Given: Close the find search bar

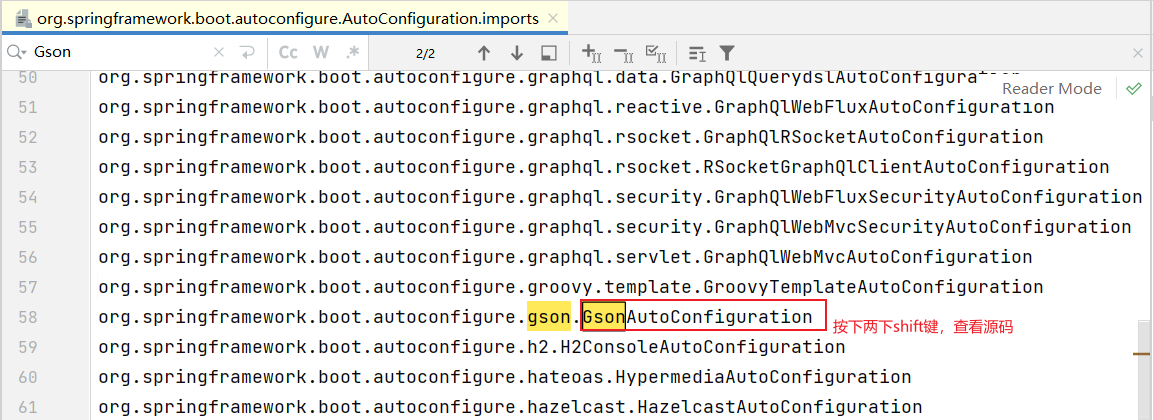Looking at the screenshot, I should 1137,53.
